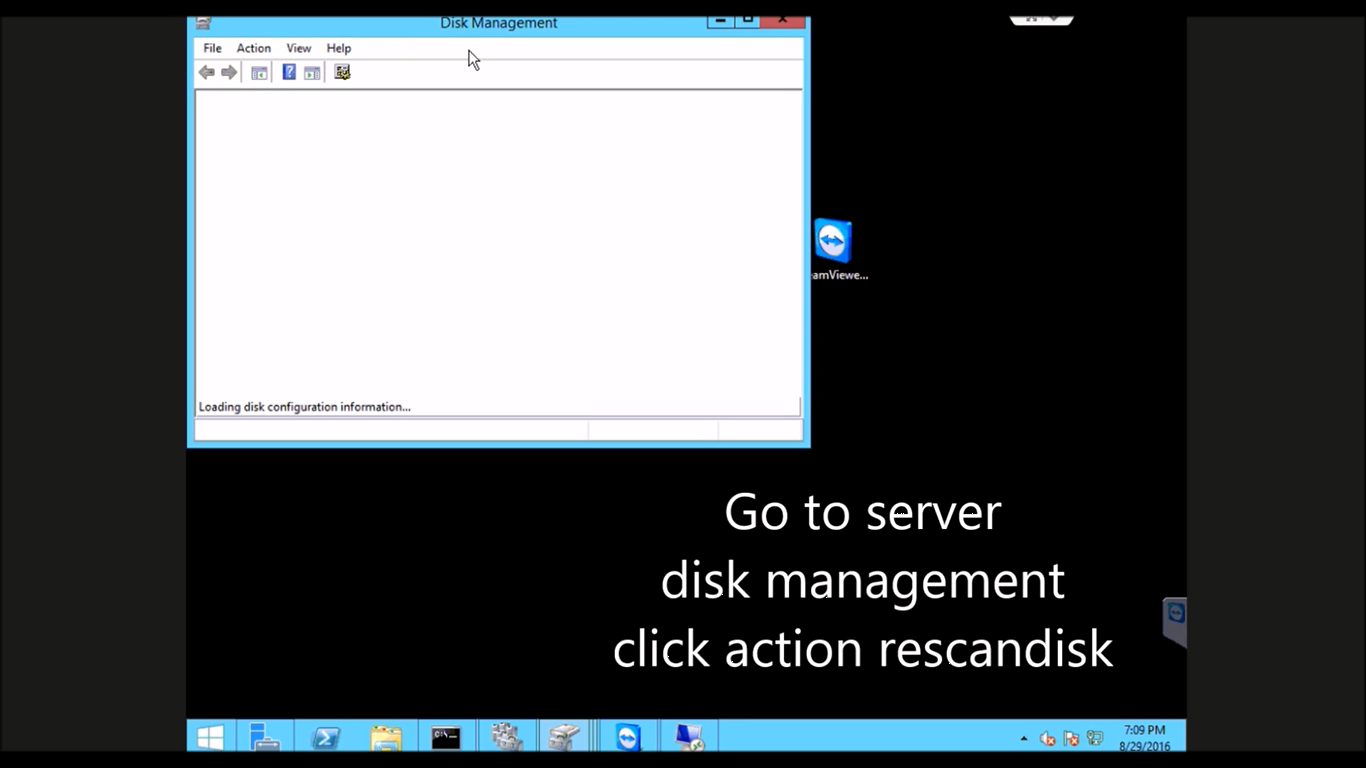Unmute the system volume in the tray
Image resolution: width=1366 pixels, height=768 pixels.
[x=1046, y=739]
